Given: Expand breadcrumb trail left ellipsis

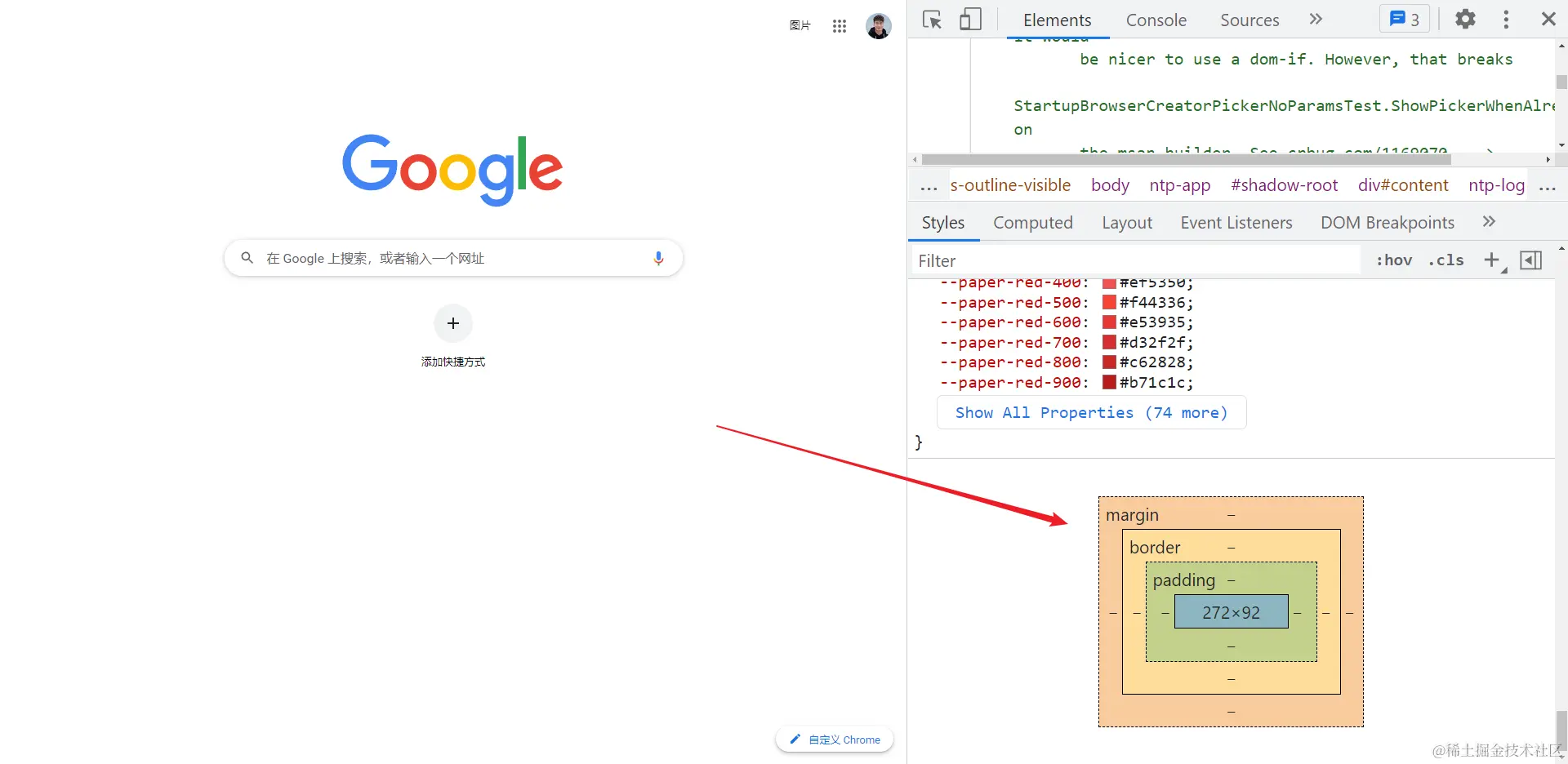Looking at the screenshot, I should click(x=929, y=186).
